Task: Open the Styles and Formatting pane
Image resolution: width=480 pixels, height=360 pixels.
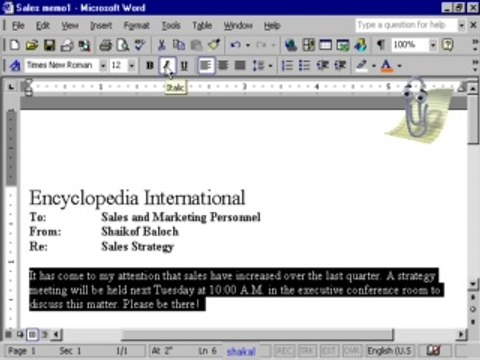Action: pyautogui.click(x=15, y=65)
